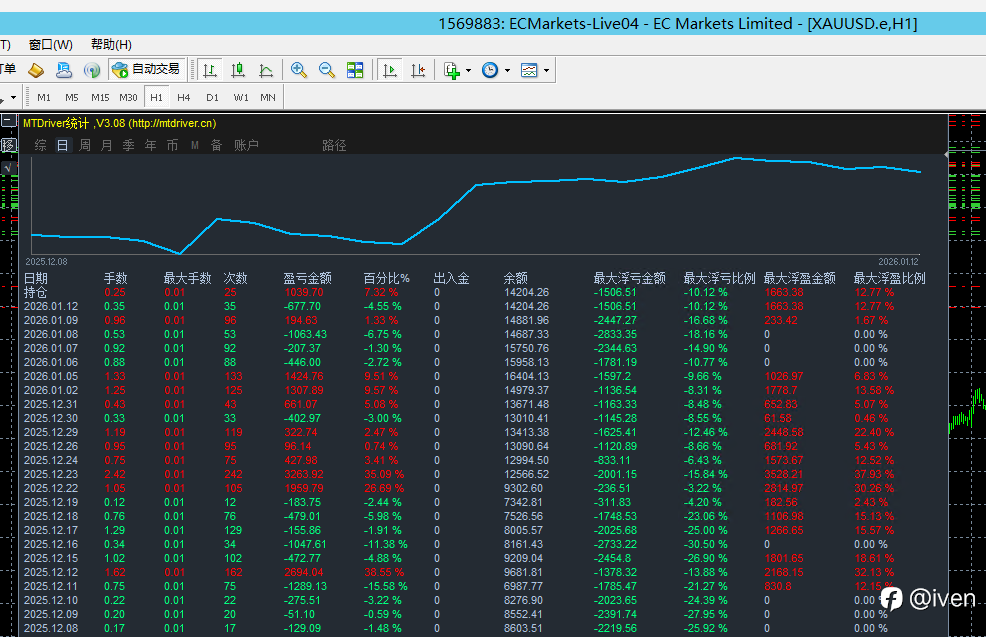Open the 账户 account statistics view
986x637 pixels.
click(x=246, y=145)
